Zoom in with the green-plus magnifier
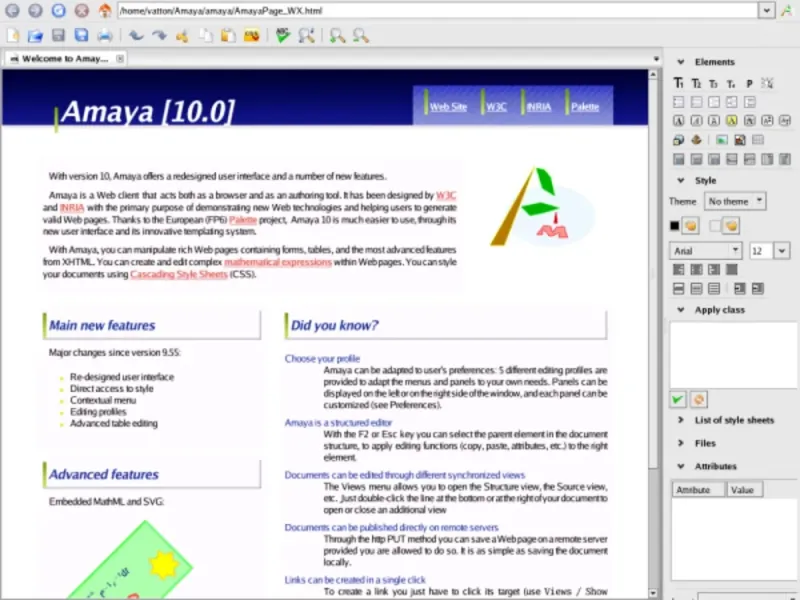 [x=337, y=36]
